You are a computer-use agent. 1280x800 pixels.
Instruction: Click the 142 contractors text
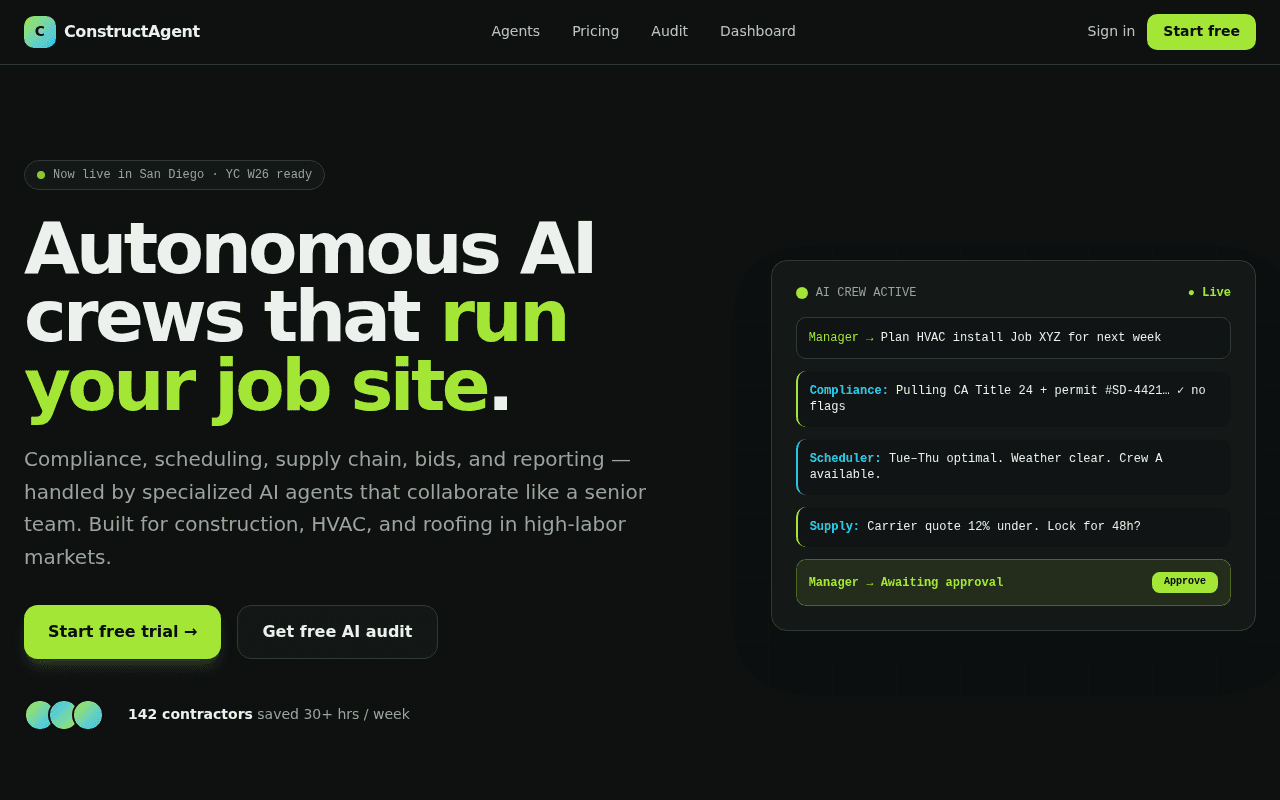tap(190, 714)
